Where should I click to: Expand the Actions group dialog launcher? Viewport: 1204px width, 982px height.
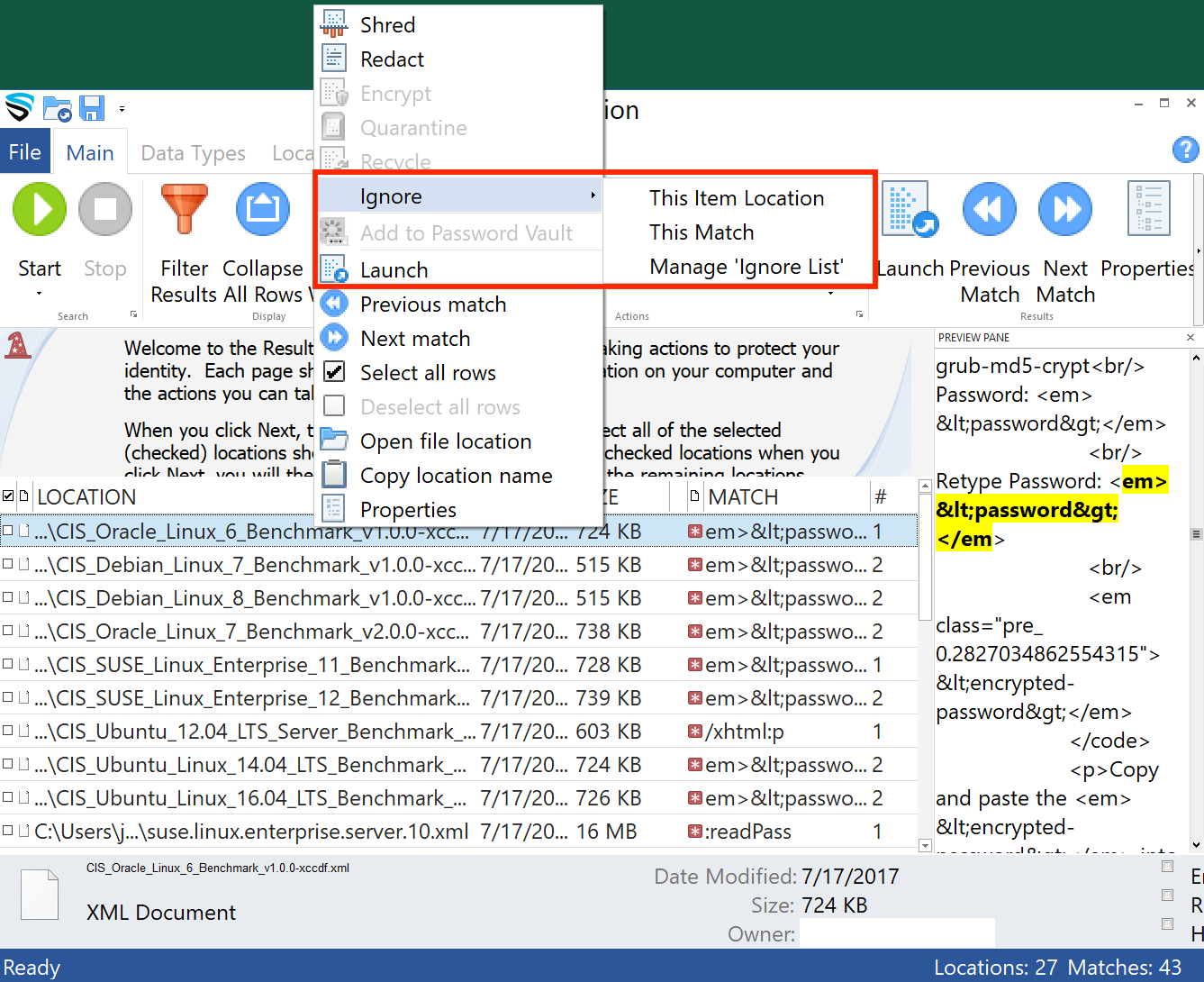[x=859, y=314]
